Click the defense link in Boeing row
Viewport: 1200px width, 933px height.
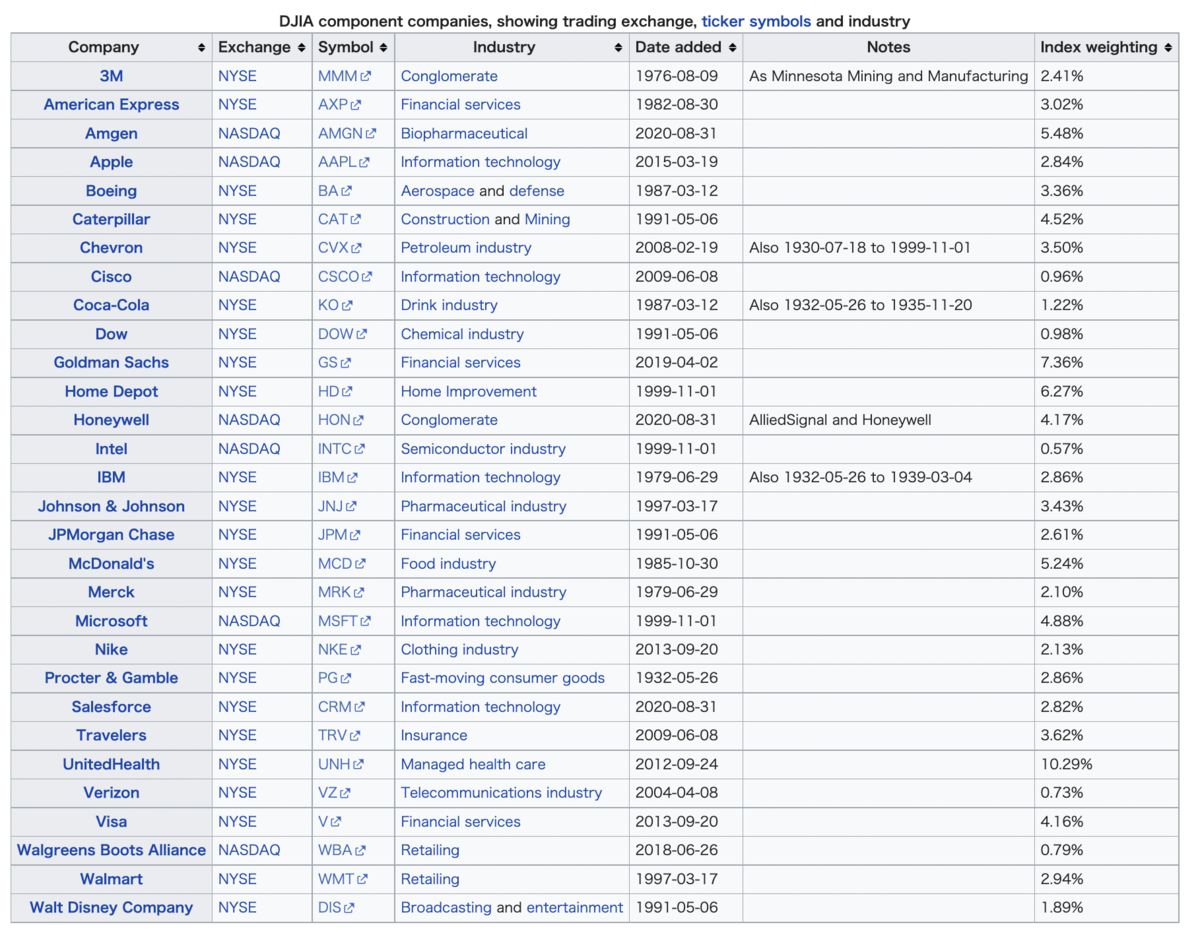536,191
